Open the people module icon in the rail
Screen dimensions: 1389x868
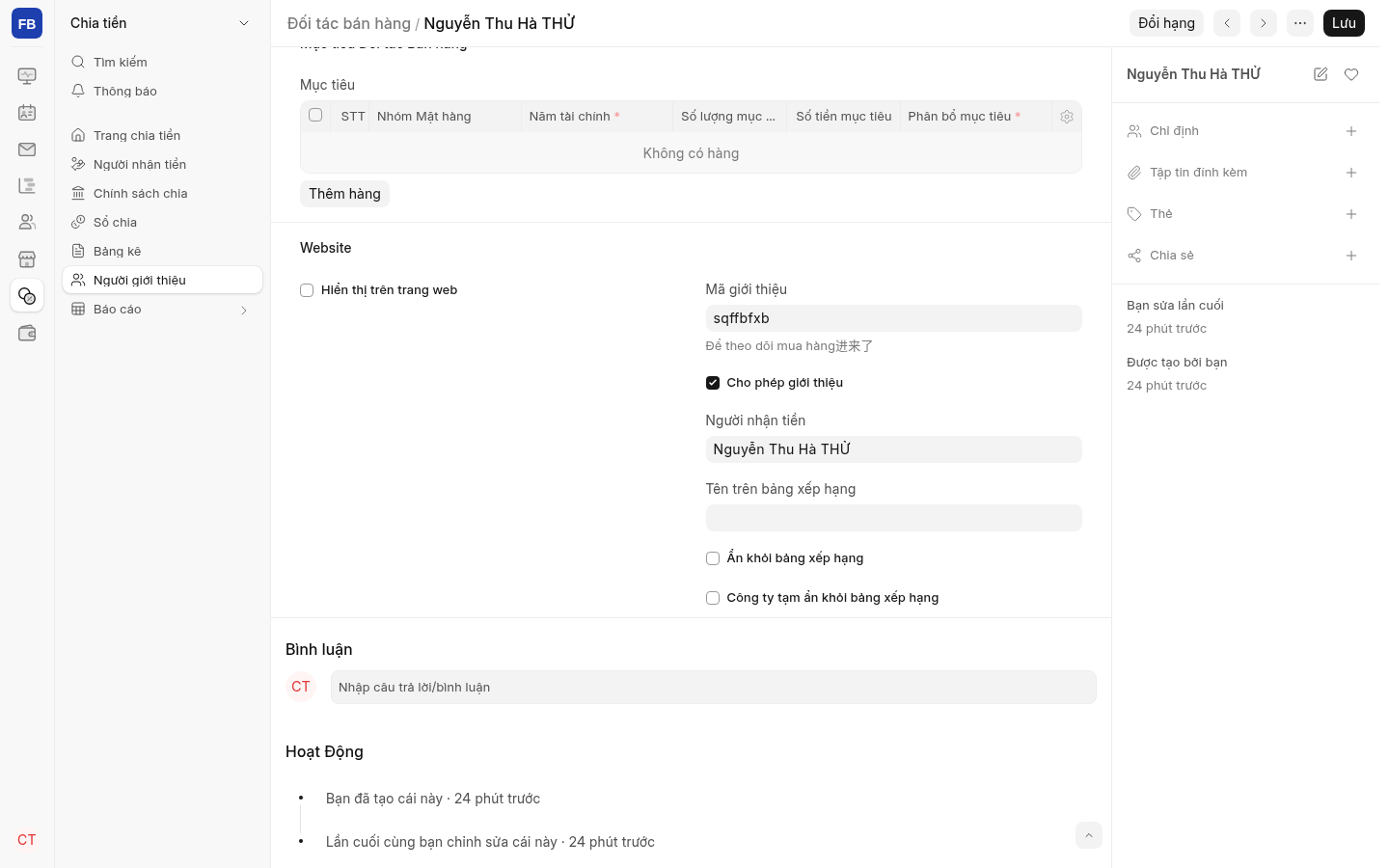(x=27, y=223)
